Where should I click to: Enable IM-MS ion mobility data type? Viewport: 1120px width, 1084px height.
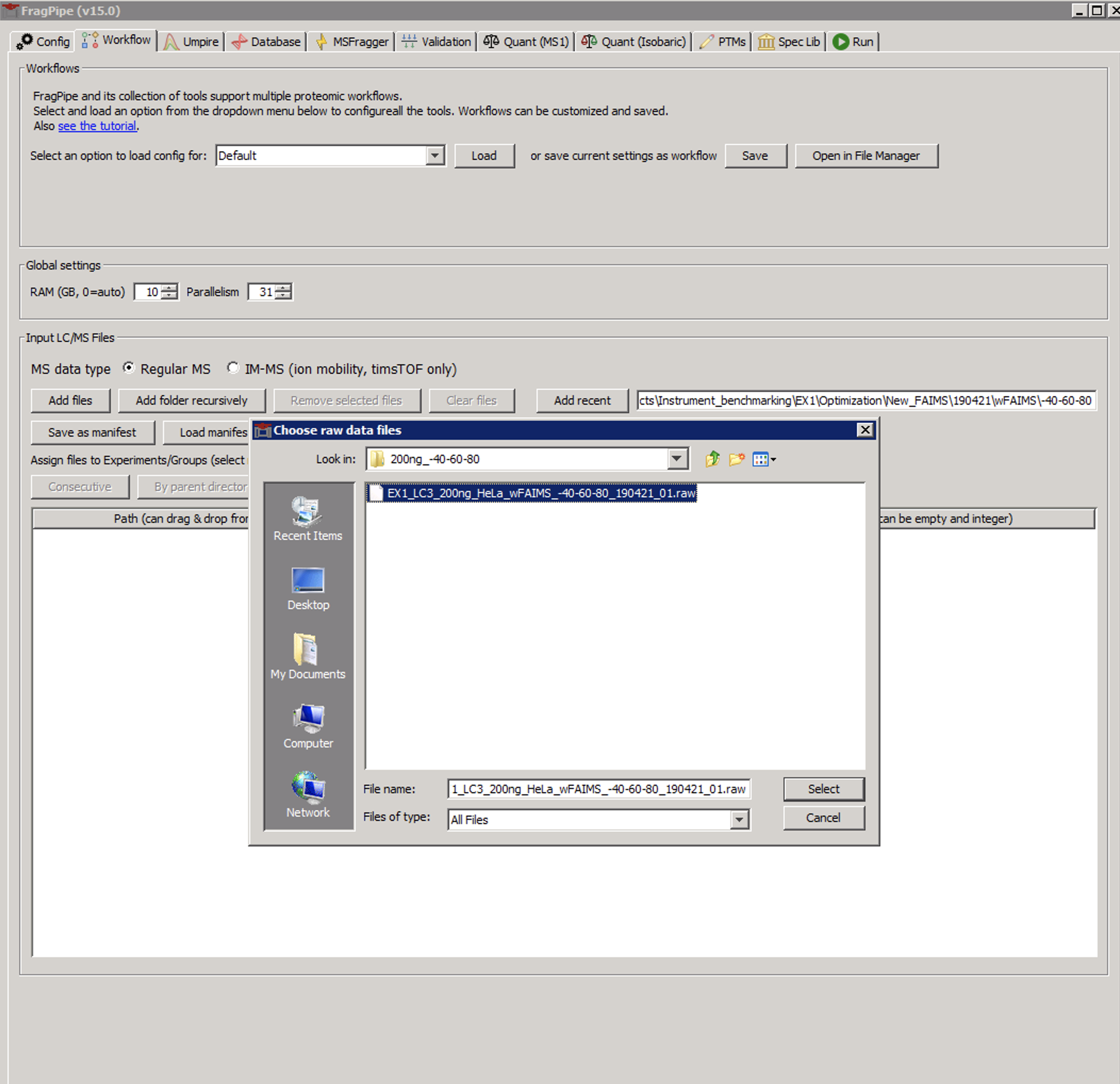coord(233,368)
